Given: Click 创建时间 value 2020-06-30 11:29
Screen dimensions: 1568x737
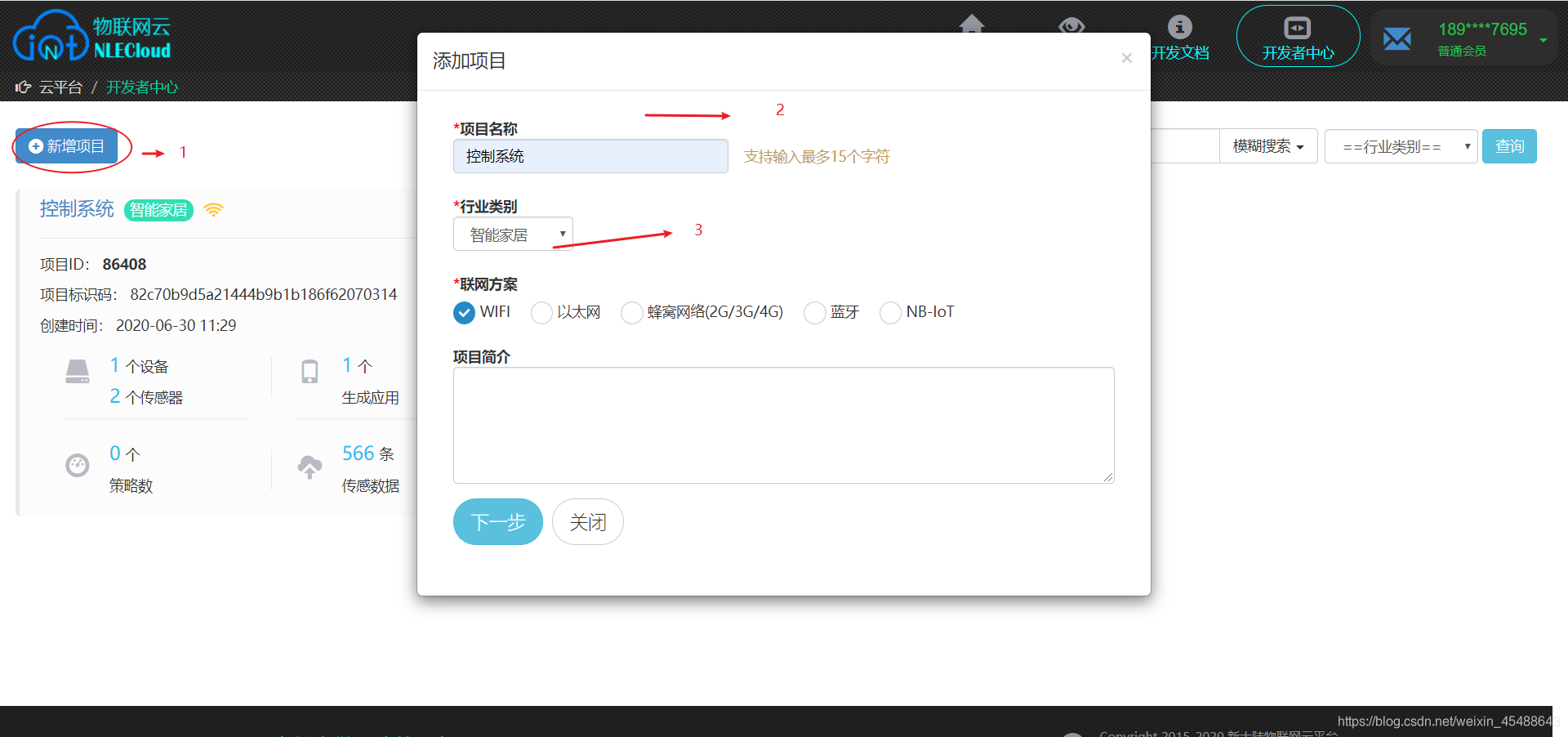Looking at the screenshot, I should click(176, 325).
